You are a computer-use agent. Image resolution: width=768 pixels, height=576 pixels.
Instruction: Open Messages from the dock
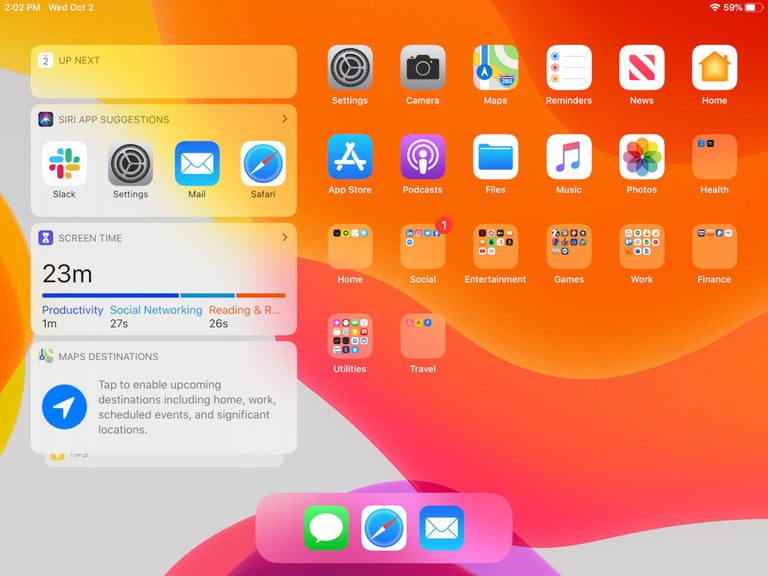[x=326, y=528]
